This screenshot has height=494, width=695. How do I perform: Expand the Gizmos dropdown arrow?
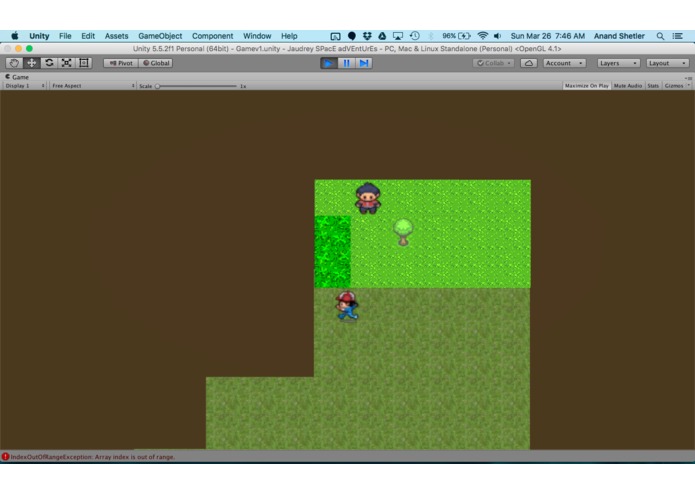(x=688, y=86)
